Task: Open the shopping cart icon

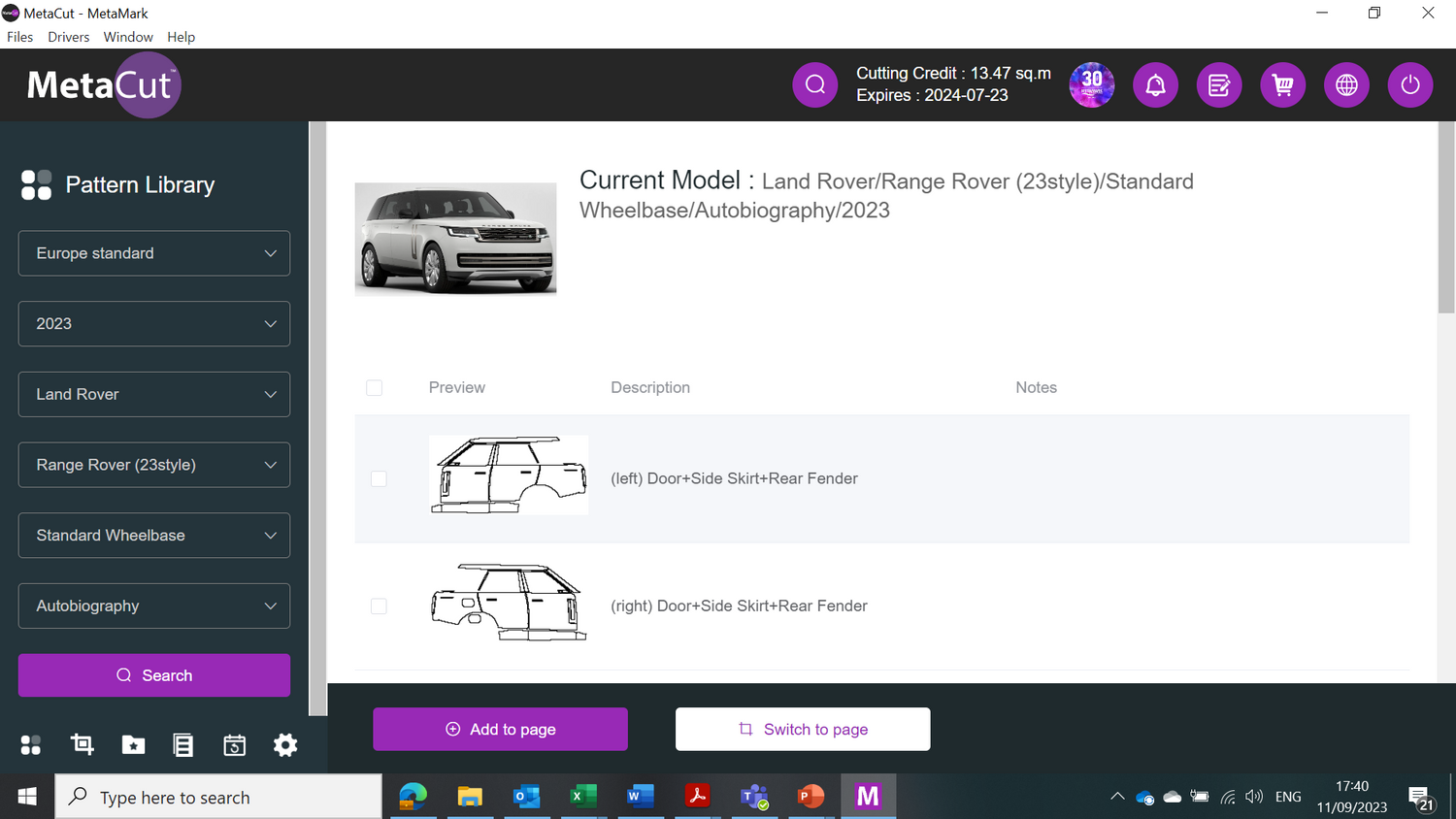Action: [1282, 84]
